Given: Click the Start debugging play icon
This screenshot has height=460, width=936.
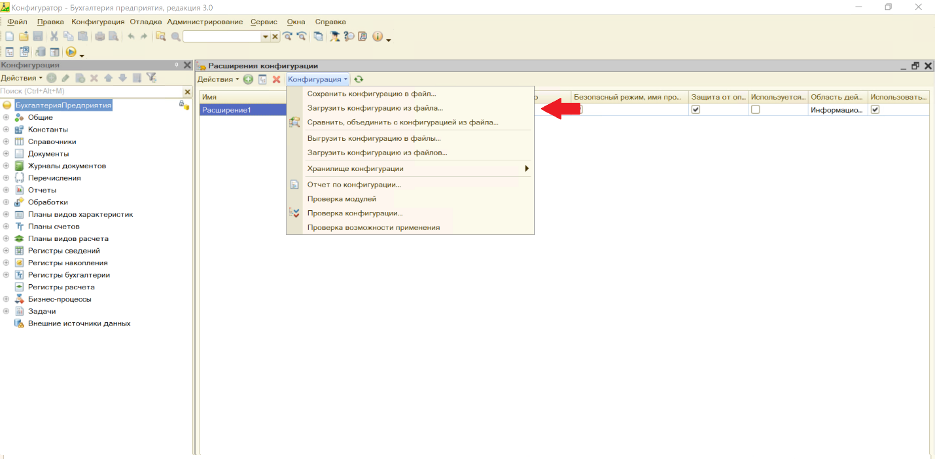Looking at the screenshot, I should pyautogui.click(x=70, y=52).
